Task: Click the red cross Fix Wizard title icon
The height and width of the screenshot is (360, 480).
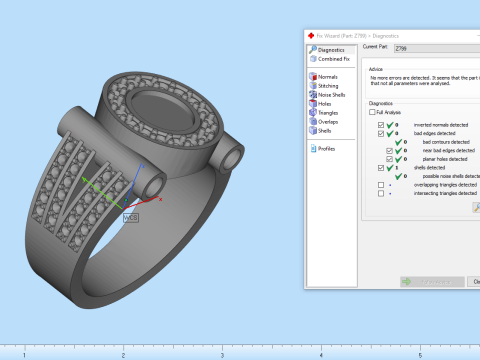Action: pyautogui.click(x=311, y=36)
